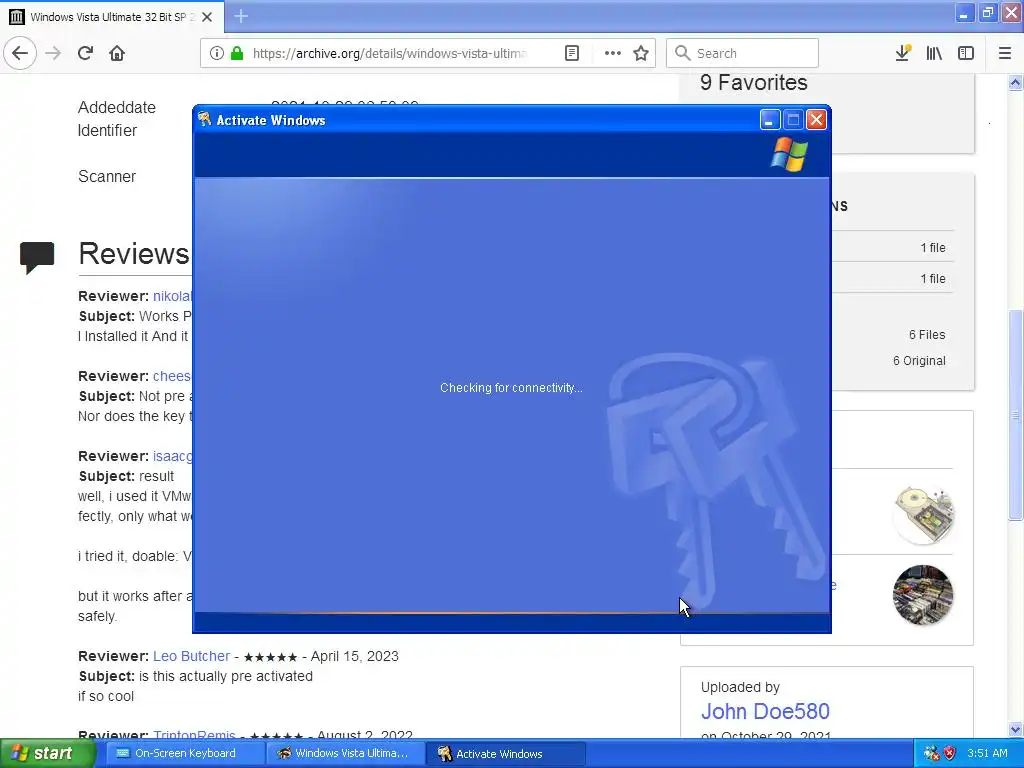Click the page scrollbar down arrow

(1015, 729)
